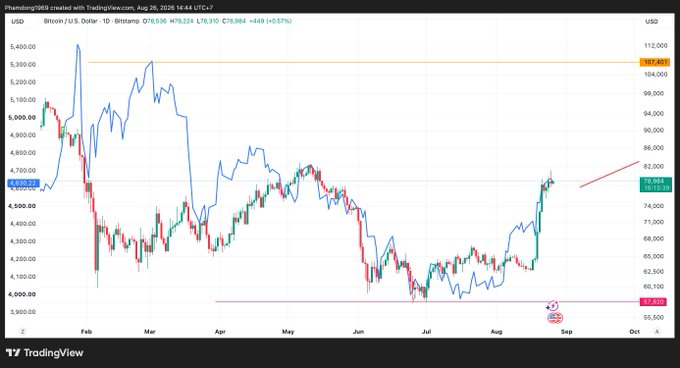Click 99,000 on the right price scale
The width and height of the screenshot is (680, 368).
(x=654, y=94)
